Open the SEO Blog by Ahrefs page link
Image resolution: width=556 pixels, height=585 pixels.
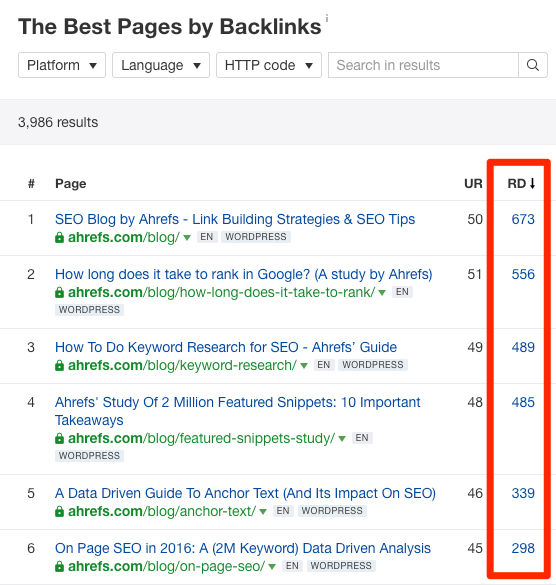[235, 219]
